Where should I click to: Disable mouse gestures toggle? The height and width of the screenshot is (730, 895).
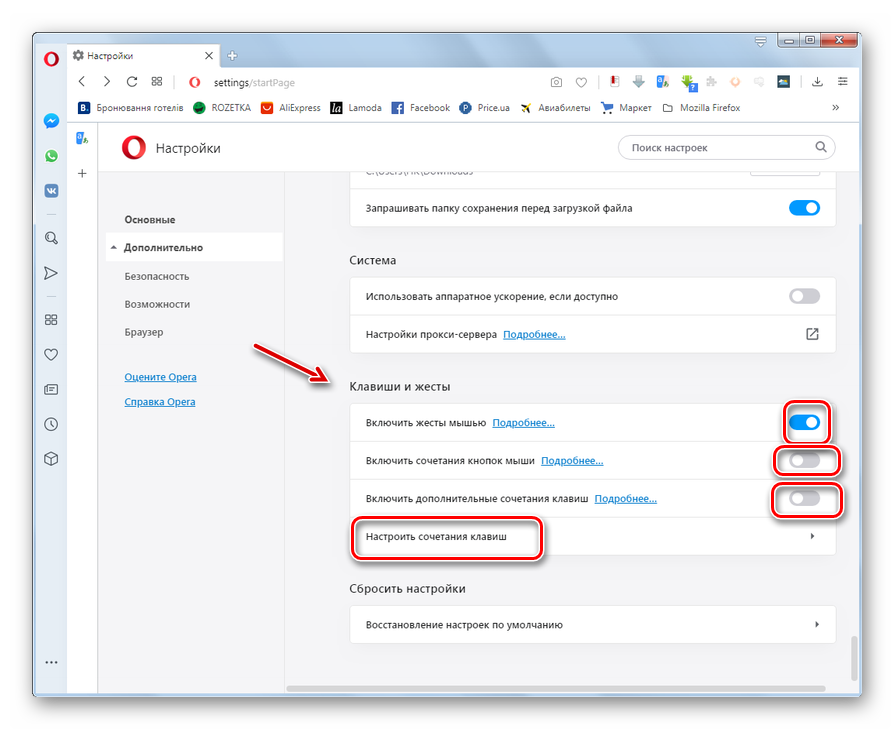(804, 422)
